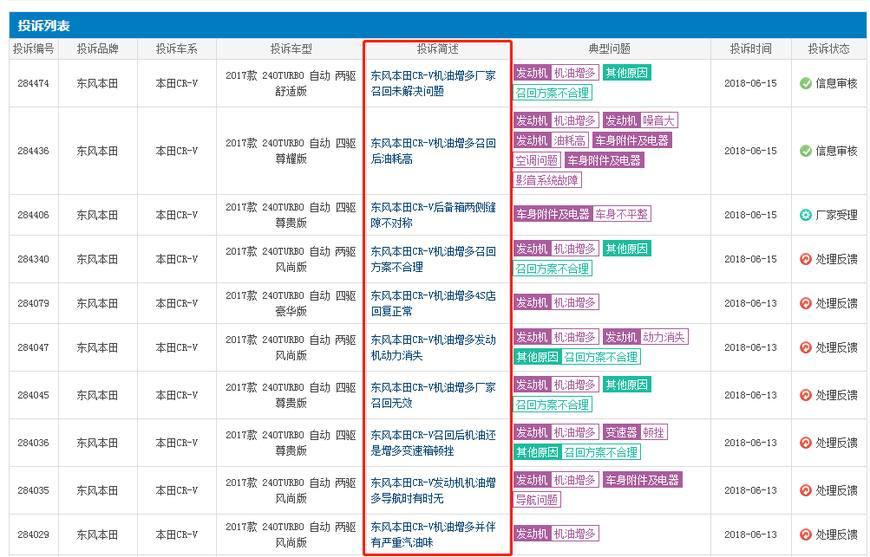Open complaint 东风本田CR-V机油增多召回后油耗高
870x557 pixels.
click(x=433, y=151)
